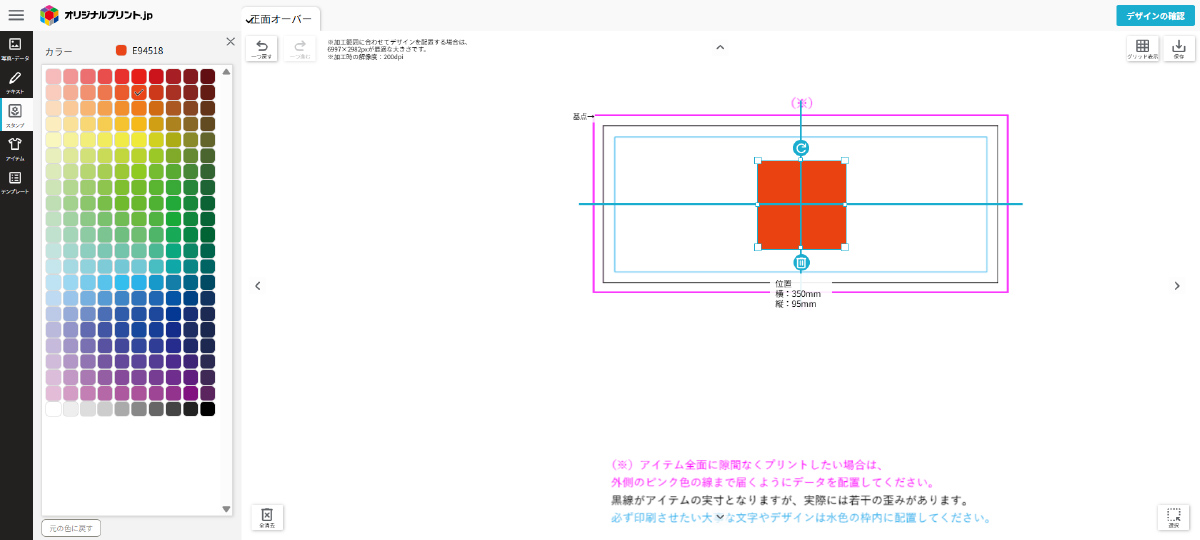Select the 正面オーバー tab
The width and height of the screenshot is (1200, 540).
tap(281, 19)
